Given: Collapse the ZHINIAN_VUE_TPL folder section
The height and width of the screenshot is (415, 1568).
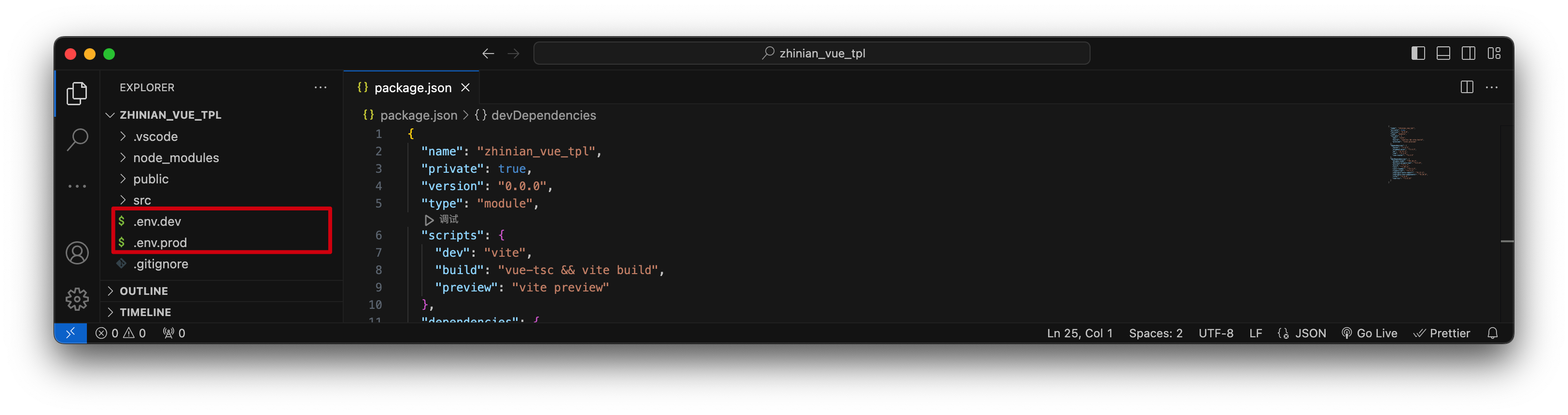Looking at the screenshot, I should click(x=222, y=115).
